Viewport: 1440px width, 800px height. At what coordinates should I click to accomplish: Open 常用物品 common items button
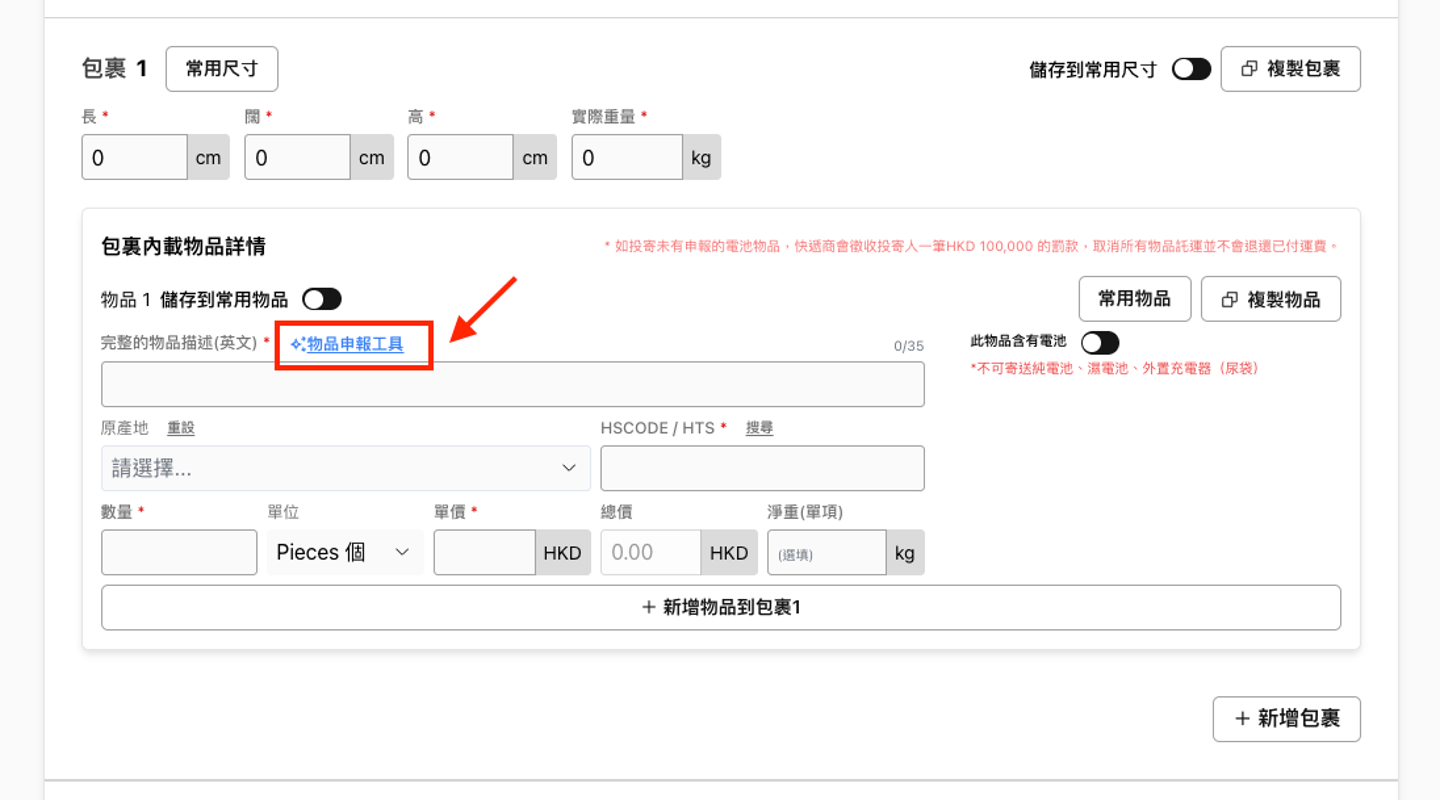coord(1134,299)
